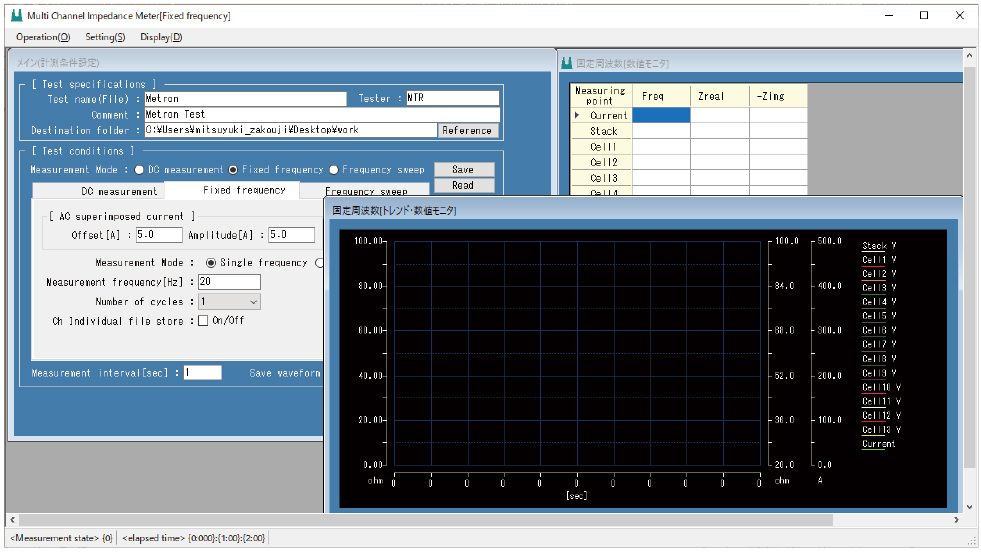Minimize the application window
This screenshot has height=553, width=981.
(889, 16)
